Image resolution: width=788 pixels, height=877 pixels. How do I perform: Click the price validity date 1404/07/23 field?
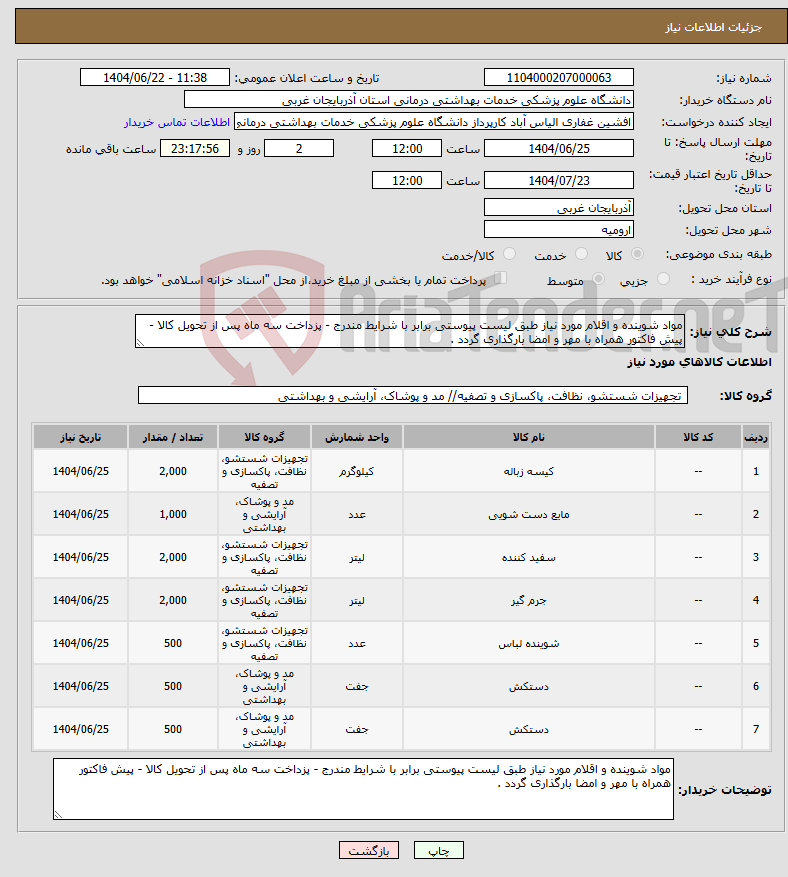(x=559, y=181)
